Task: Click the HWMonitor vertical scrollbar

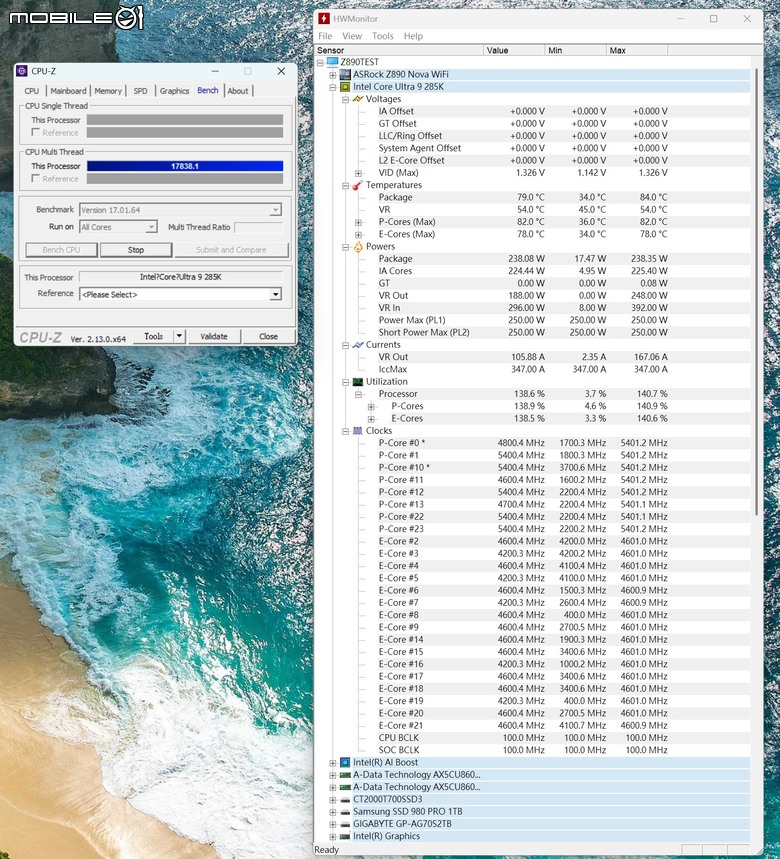Action: [756, 291]
